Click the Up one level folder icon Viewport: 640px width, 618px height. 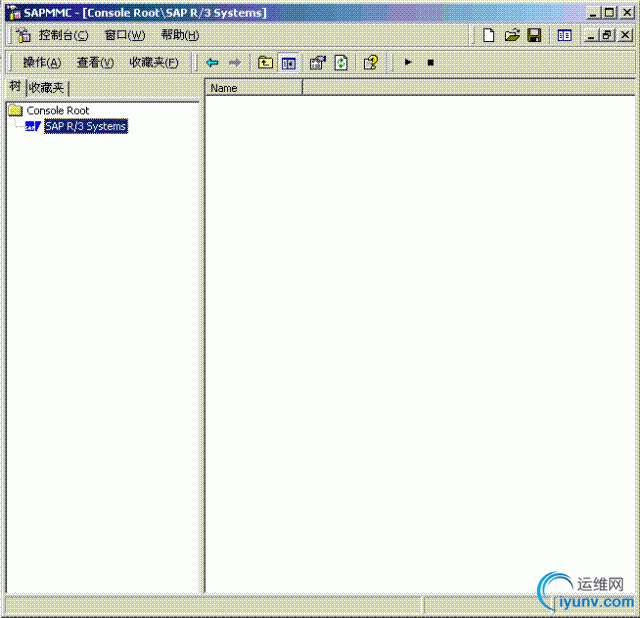pyautogui.click(x=265, y=63)
